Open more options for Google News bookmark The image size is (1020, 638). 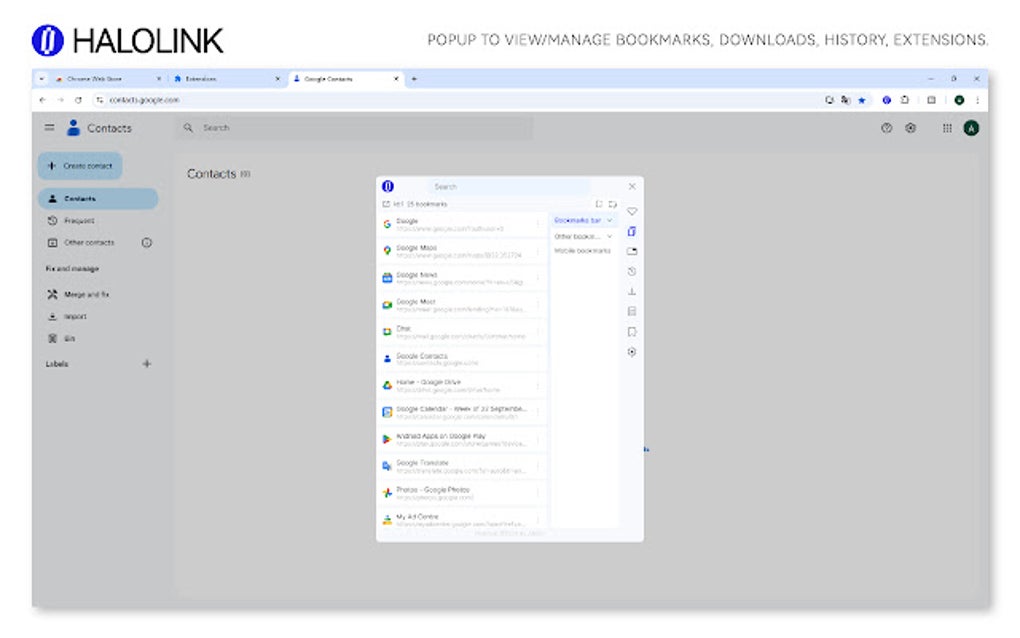(x=538, y=278)
